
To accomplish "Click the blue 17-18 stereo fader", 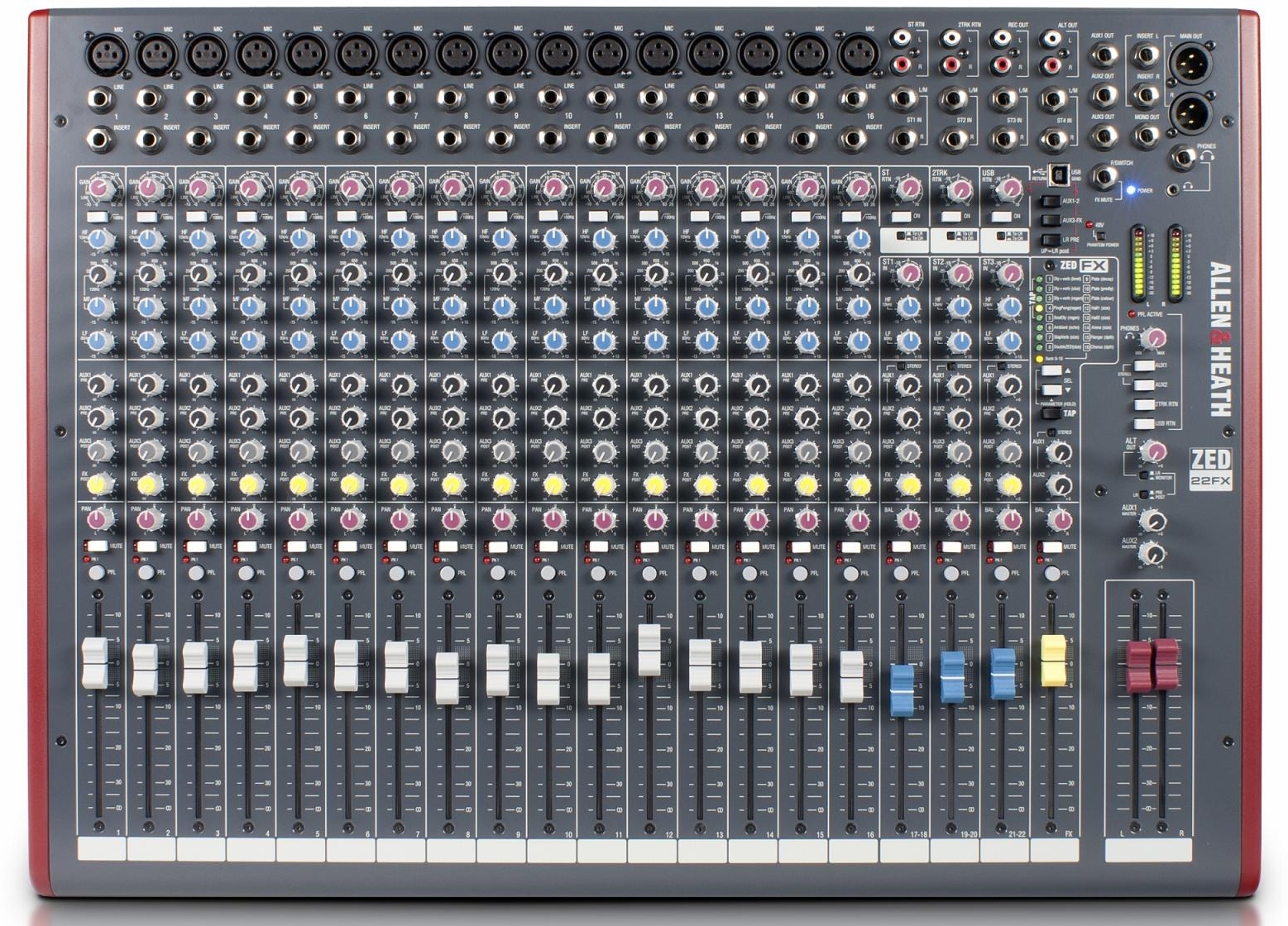I will (902, 690).
